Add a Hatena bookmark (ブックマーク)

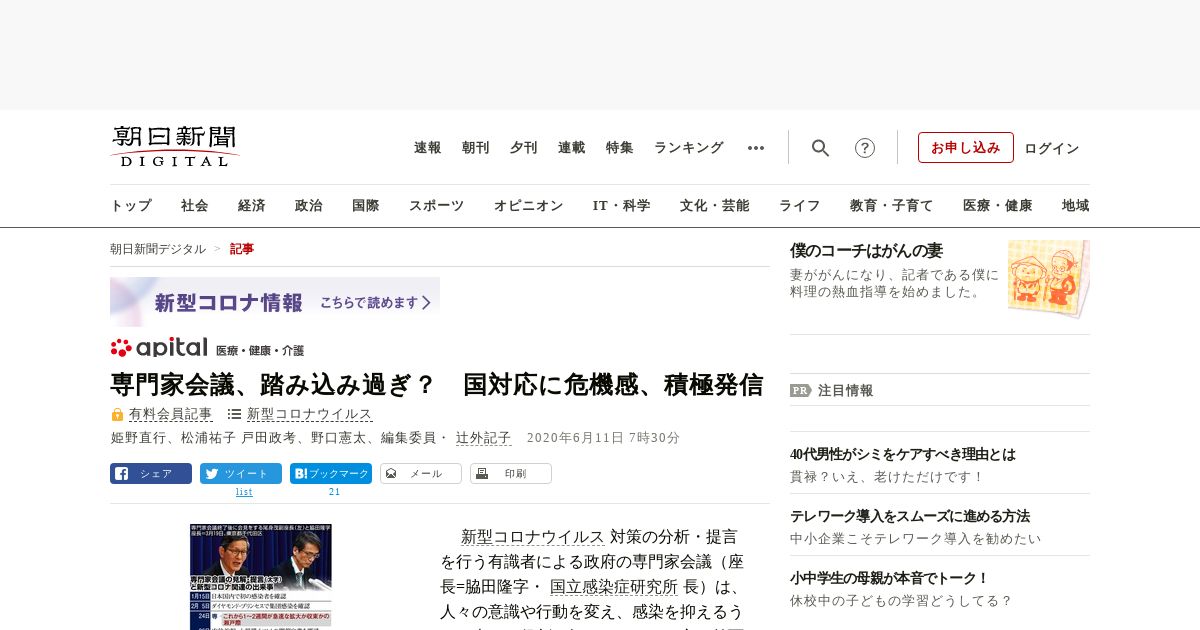coord(331,474)
